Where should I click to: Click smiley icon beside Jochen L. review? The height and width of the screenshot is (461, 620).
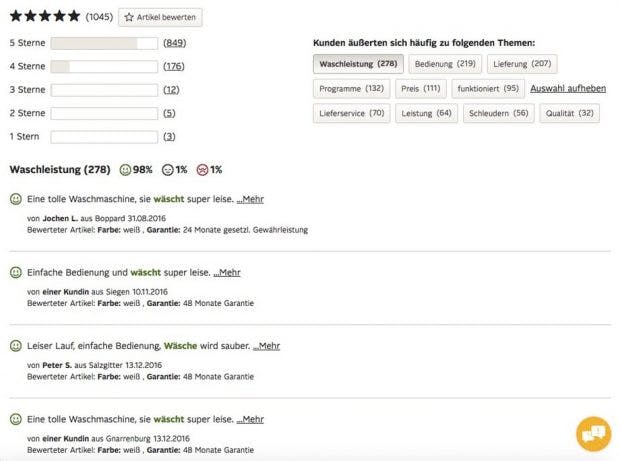pyautogui.click(x=16, y=199)
